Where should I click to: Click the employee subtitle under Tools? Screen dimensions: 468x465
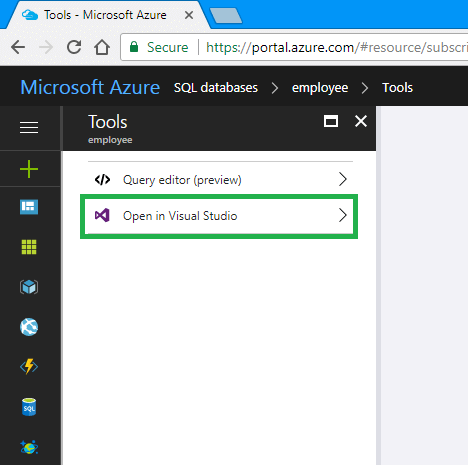click(110, 140)
